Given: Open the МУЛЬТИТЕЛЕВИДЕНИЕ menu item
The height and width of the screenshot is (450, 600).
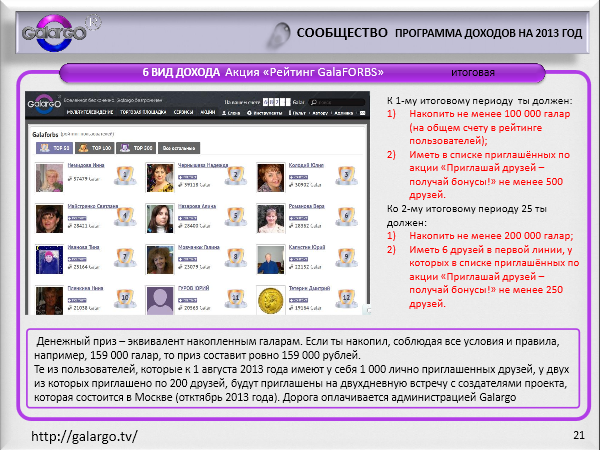Looking at the screenshot, I should (x=90, y=112).
